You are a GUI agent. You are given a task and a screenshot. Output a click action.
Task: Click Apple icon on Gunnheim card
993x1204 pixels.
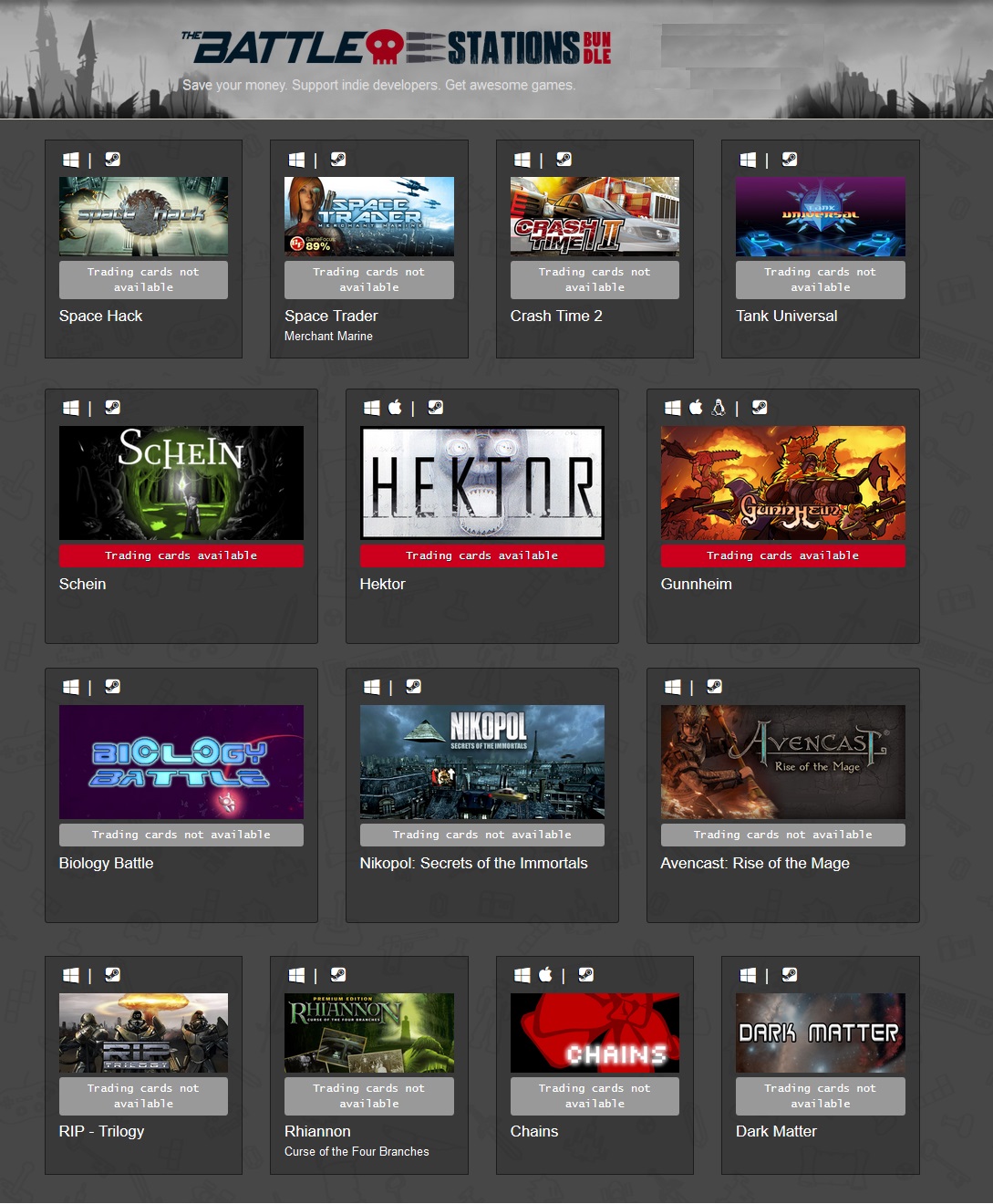point(696,407)
